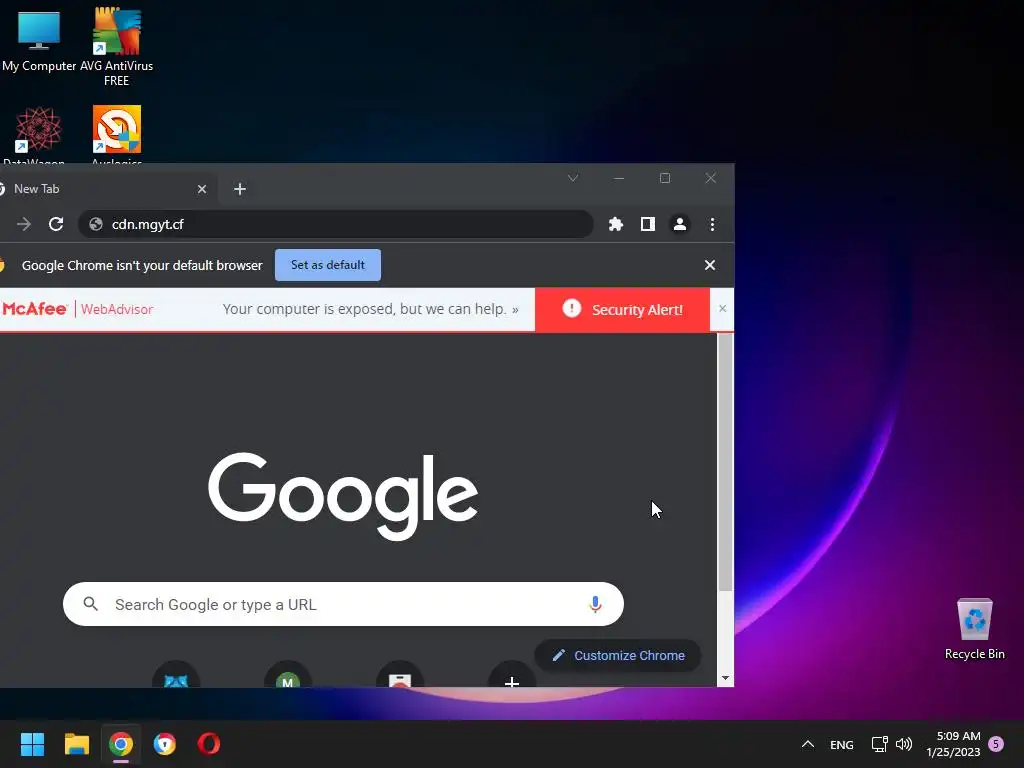Open the Chrome profile menu
The width and height of the screenshot is (1024, 768).
click(680, 224)
